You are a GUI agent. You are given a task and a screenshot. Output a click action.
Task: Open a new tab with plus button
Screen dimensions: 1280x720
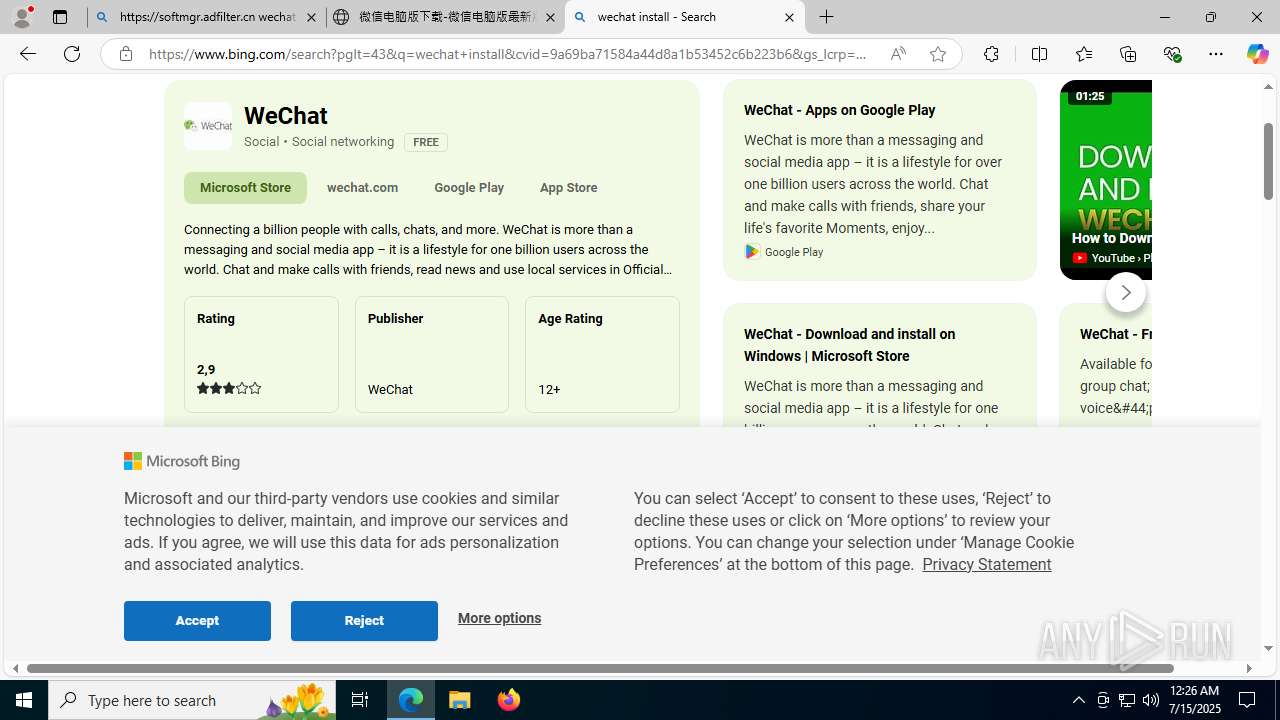coord(827,17)
